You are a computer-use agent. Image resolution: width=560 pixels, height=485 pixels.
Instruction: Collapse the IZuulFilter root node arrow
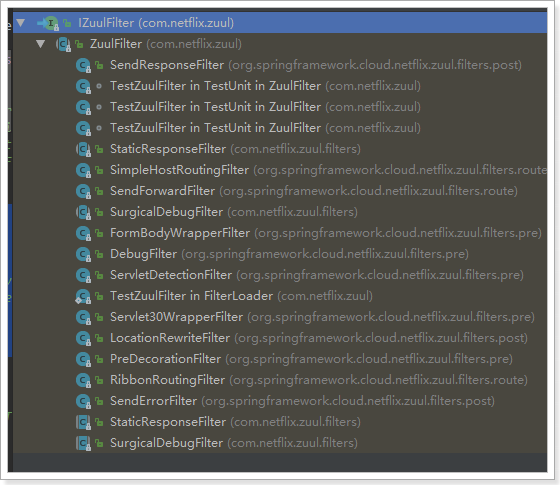point(20,23)
